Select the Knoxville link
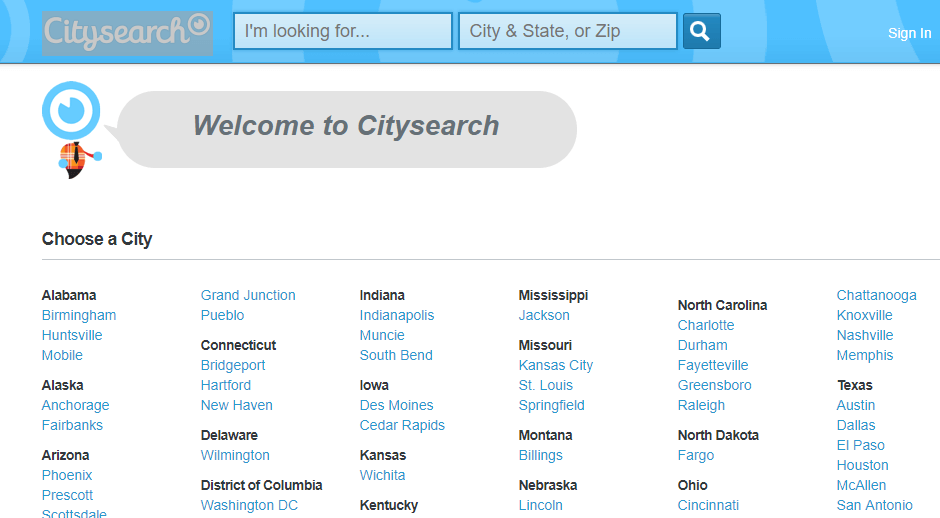The height and width of the screenshot is (518, 940). (864, 315)
